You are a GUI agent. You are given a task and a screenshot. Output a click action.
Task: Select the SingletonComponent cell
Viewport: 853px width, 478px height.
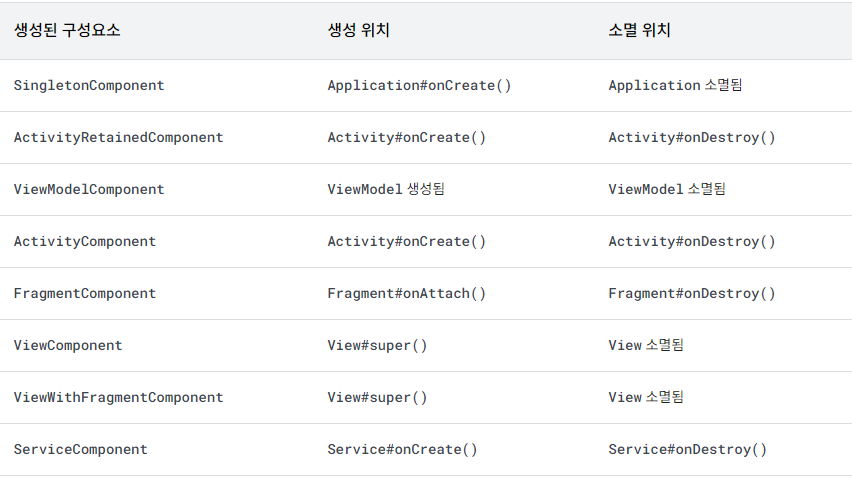click(89, 85)
